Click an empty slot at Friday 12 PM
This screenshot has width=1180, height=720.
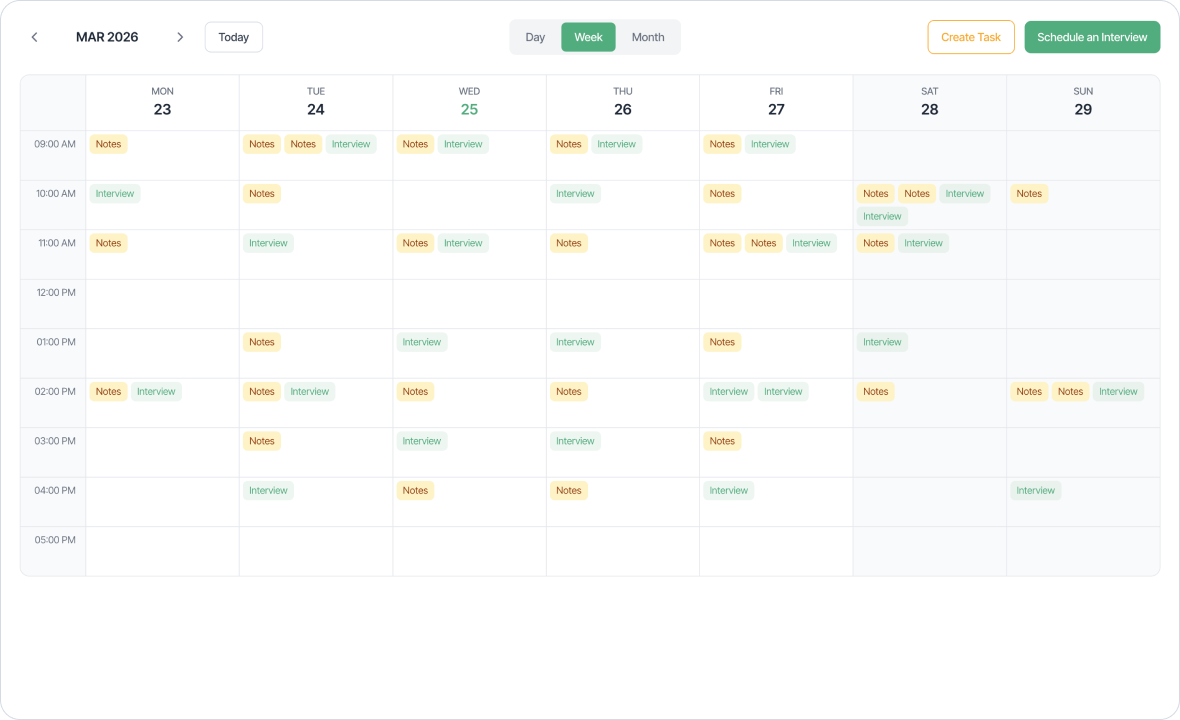(x=776, y=303)
